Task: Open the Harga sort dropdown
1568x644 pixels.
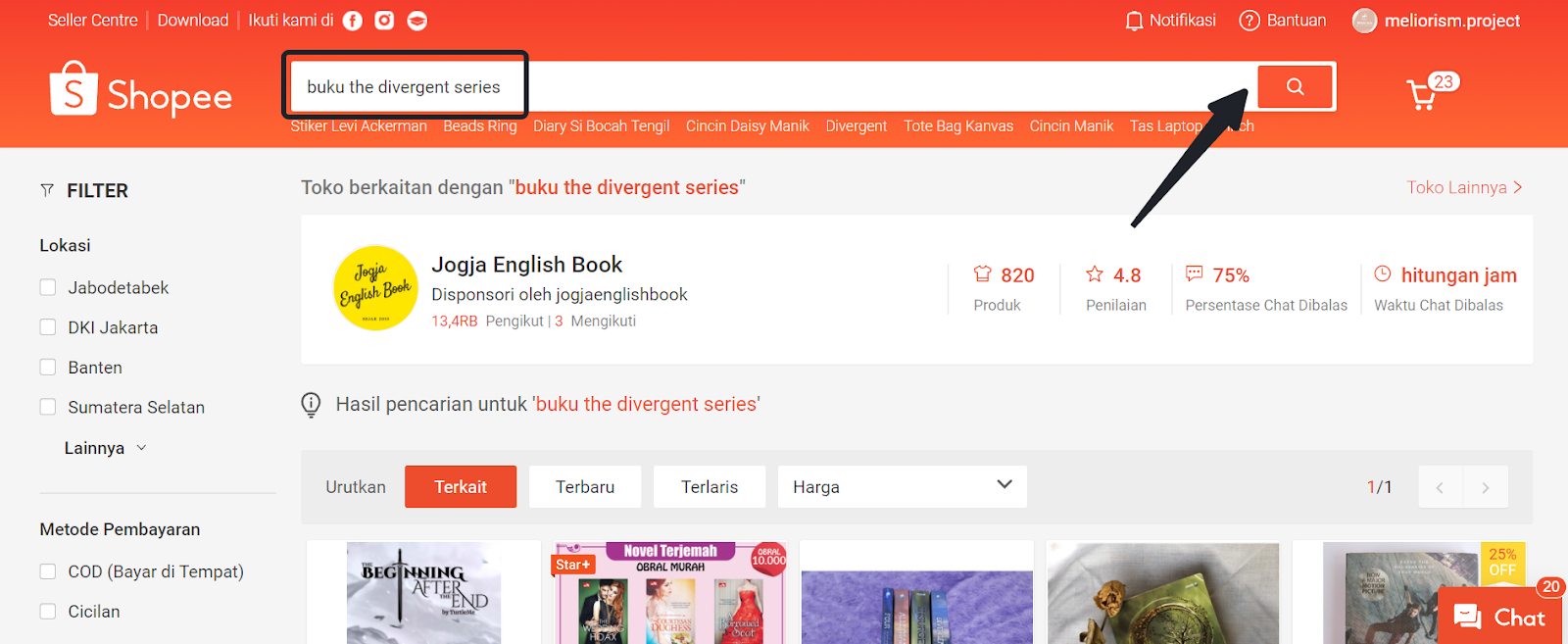Action: point(903,487)
